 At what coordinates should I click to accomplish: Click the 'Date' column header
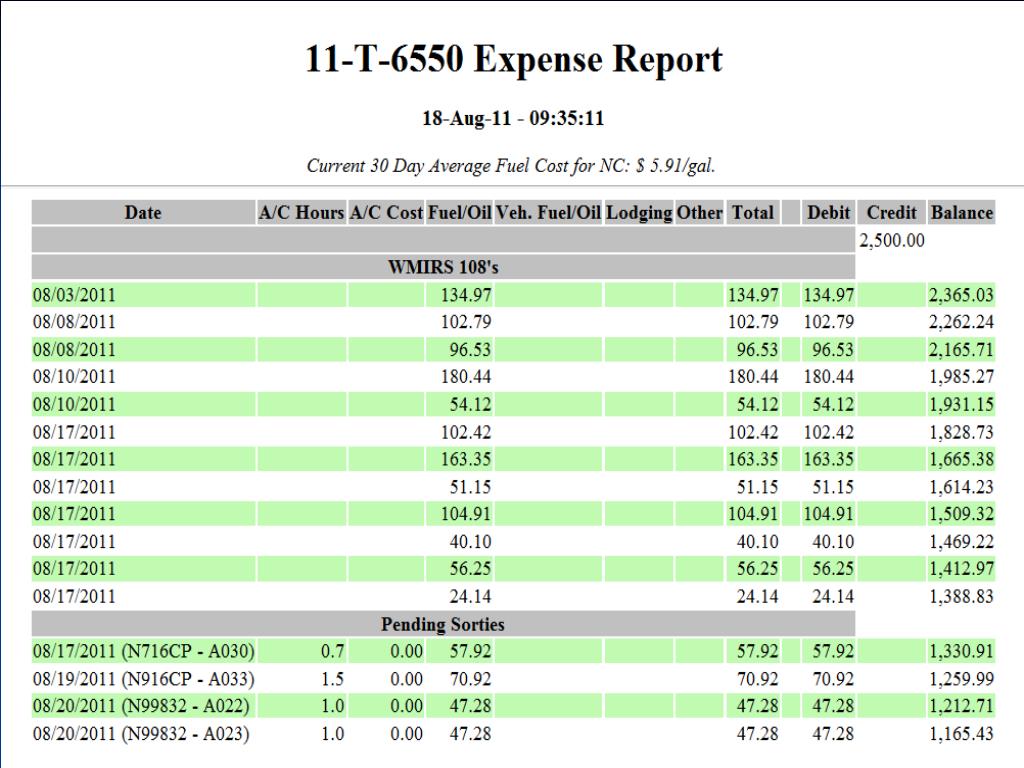click(x=143, y=212)
